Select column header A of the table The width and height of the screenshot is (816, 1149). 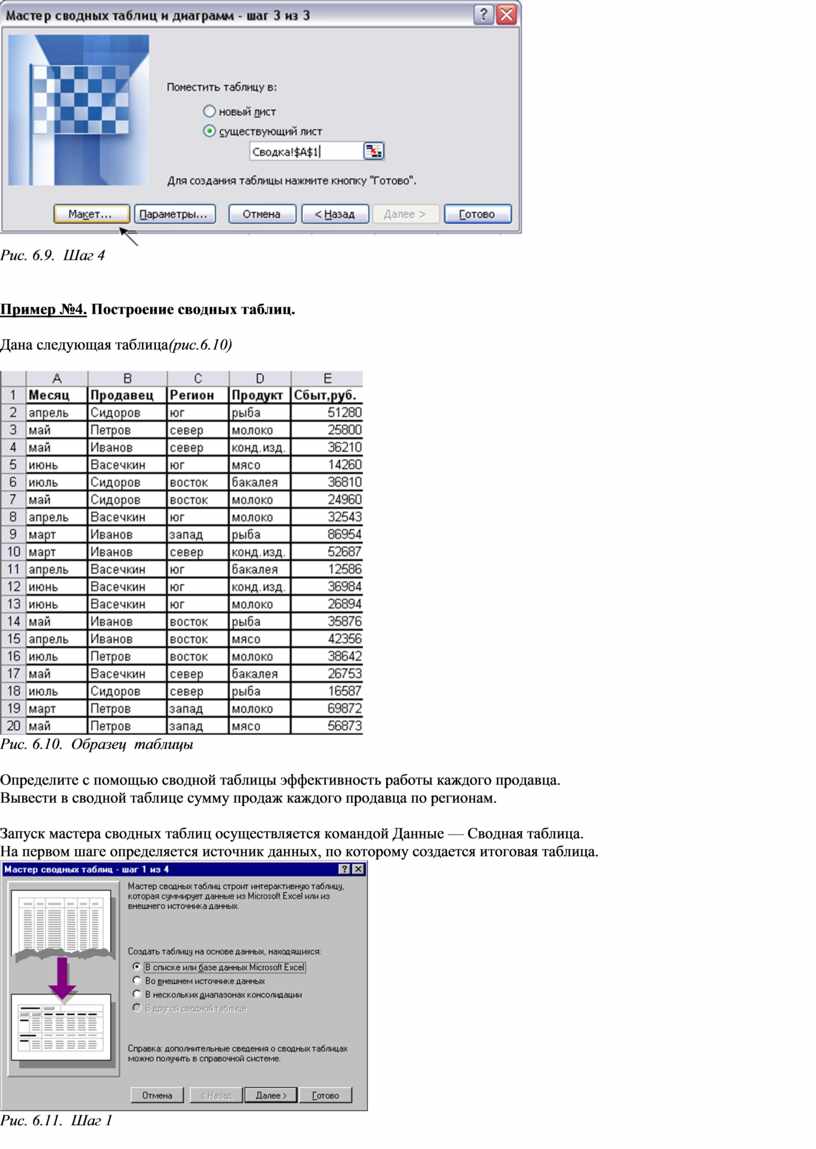click(x=56, y=379)
